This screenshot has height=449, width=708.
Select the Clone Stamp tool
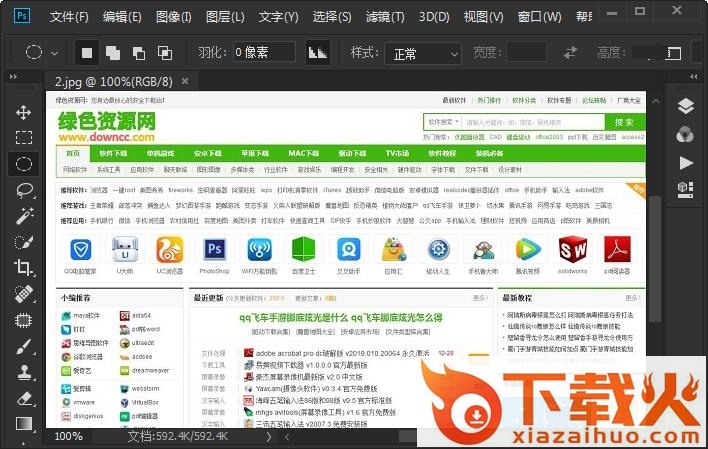coord(24,373)
